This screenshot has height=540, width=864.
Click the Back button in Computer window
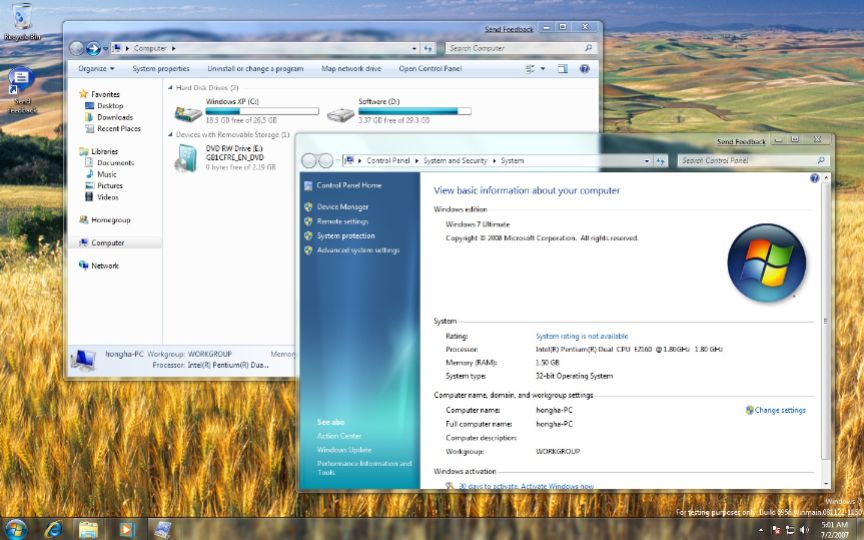pyautogui.click(x=77, y=48)
